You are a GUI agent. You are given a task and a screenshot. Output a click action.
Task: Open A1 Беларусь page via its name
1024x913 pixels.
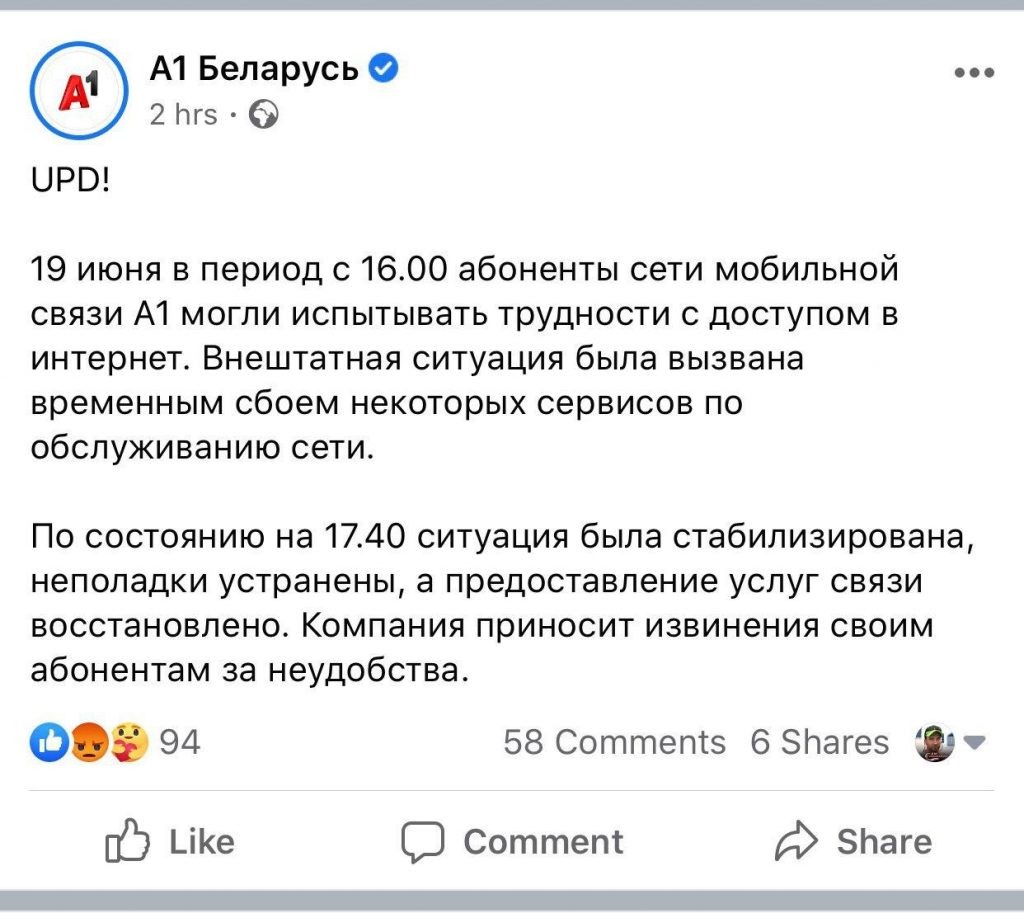pyautogui.click(x=253, y=67)
